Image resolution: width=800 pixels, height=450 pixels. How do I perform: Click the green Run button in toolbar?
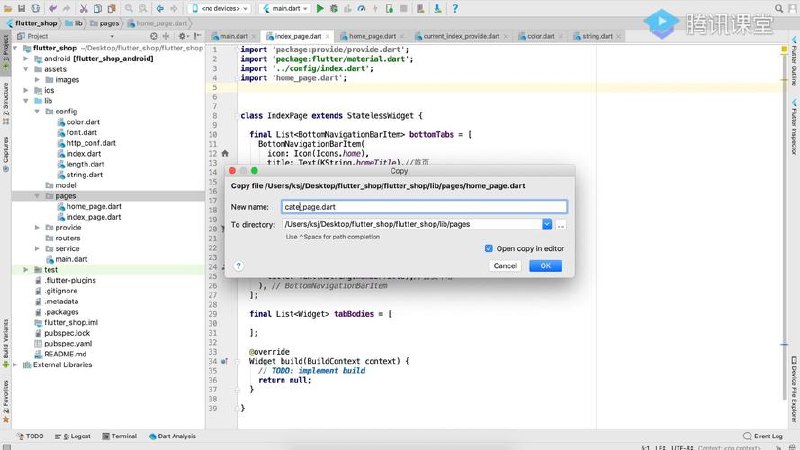tap(320, 8)
